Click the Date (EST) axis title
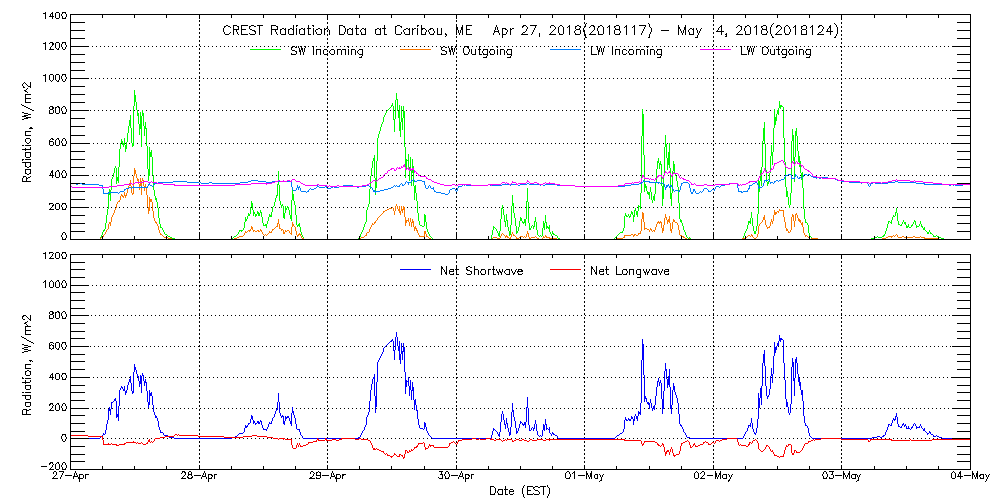This screenshot has width=1000, height=500. (520, 491)
